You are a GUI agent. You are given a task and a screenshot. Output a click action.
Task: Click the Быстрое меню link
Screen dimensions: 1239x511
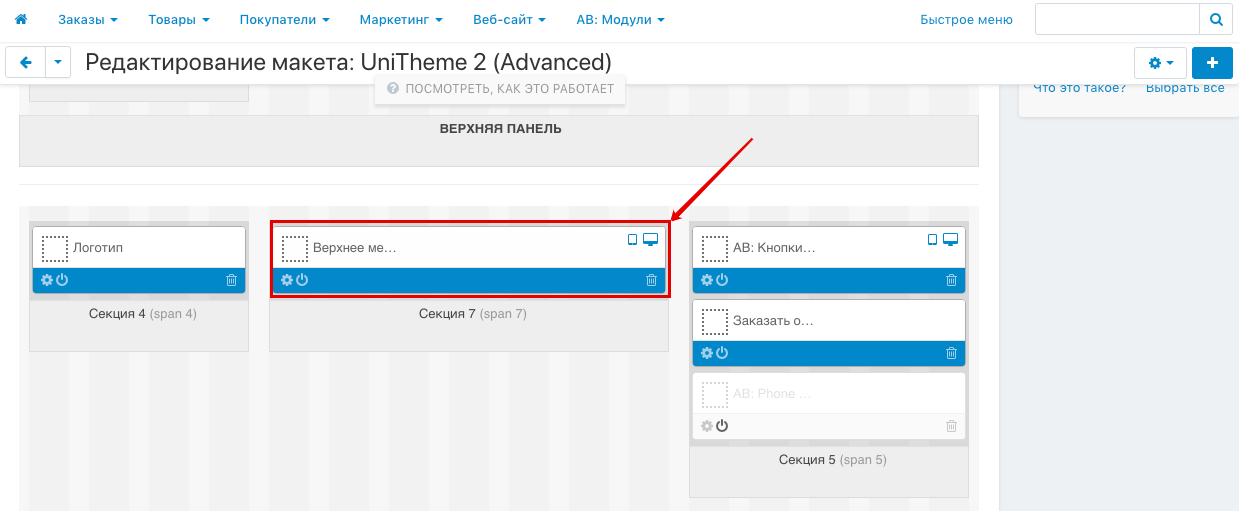(966, 19)
